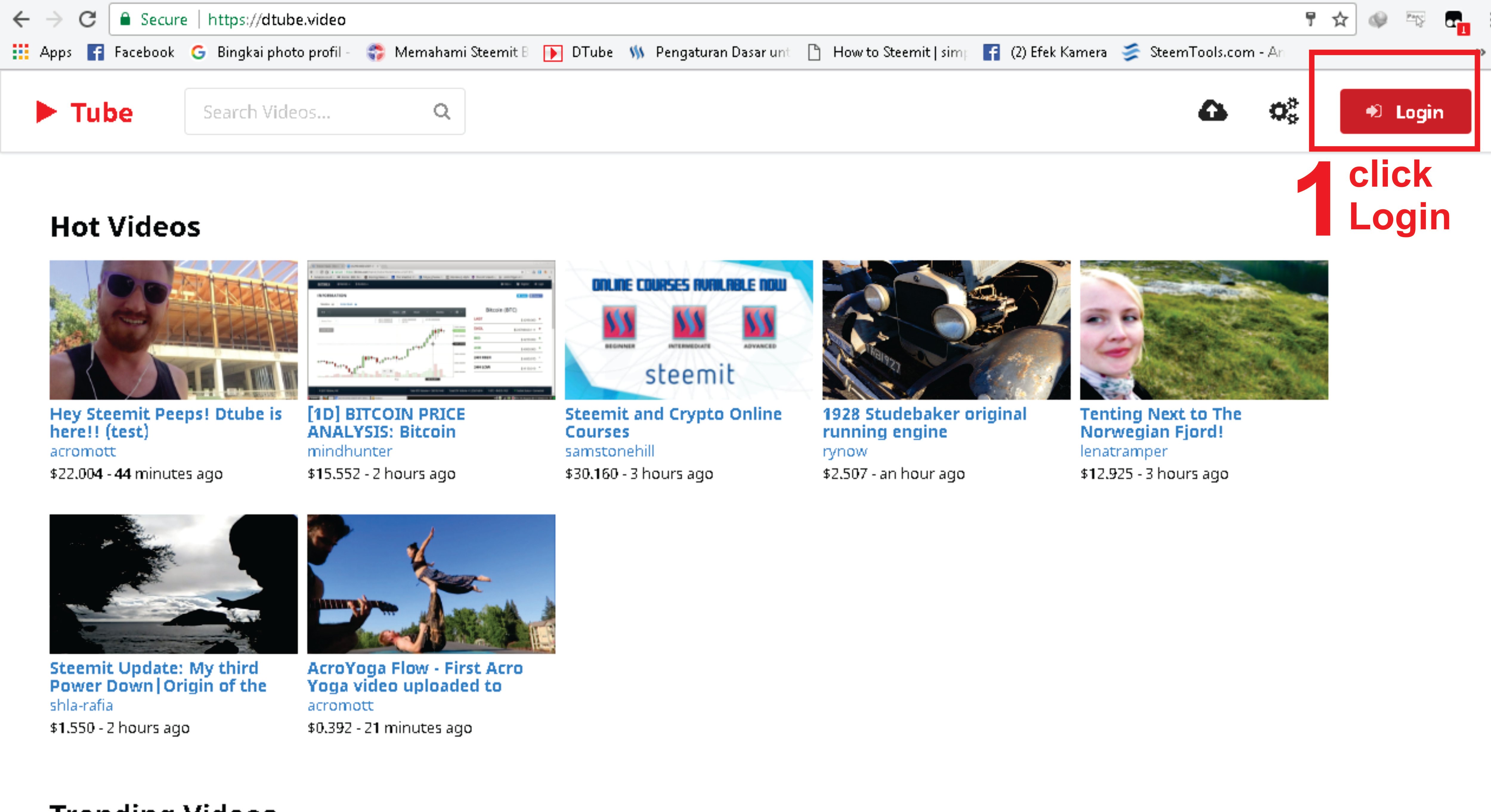Click title 'AcroYoga Flow - First Acro Yoga'

pos(415,677)
